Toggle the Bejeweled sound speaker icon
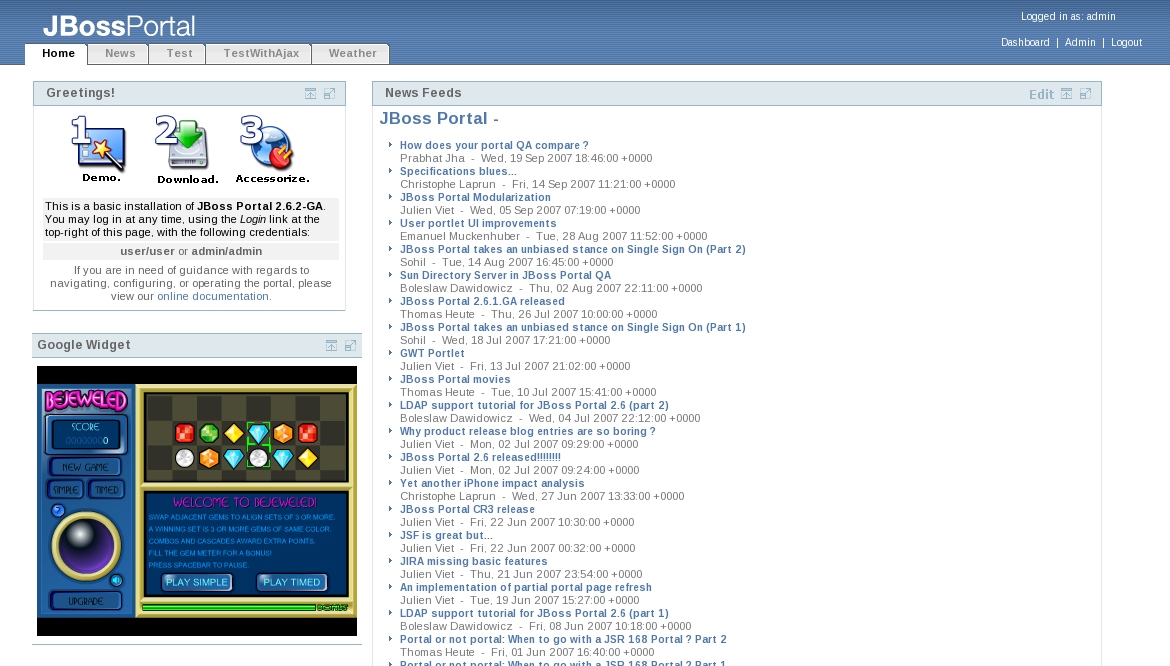 116,580
